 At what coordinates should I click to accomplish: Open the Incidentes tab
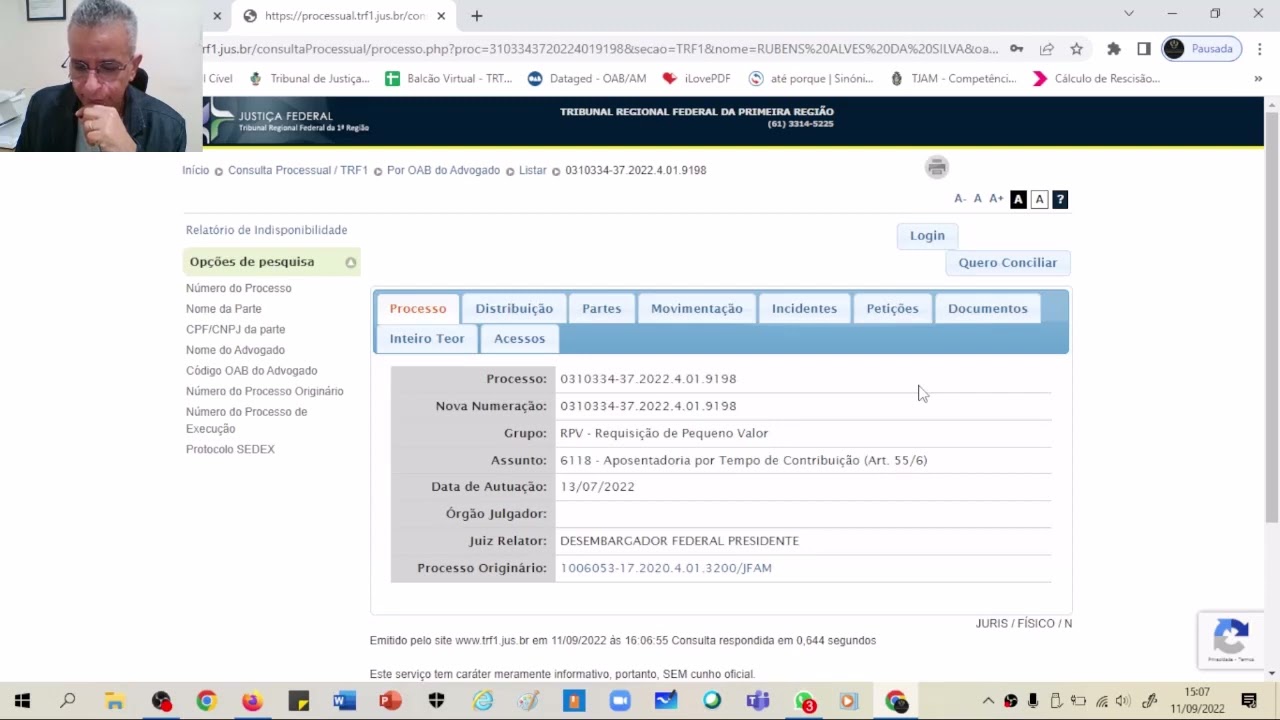coord(804,309)
